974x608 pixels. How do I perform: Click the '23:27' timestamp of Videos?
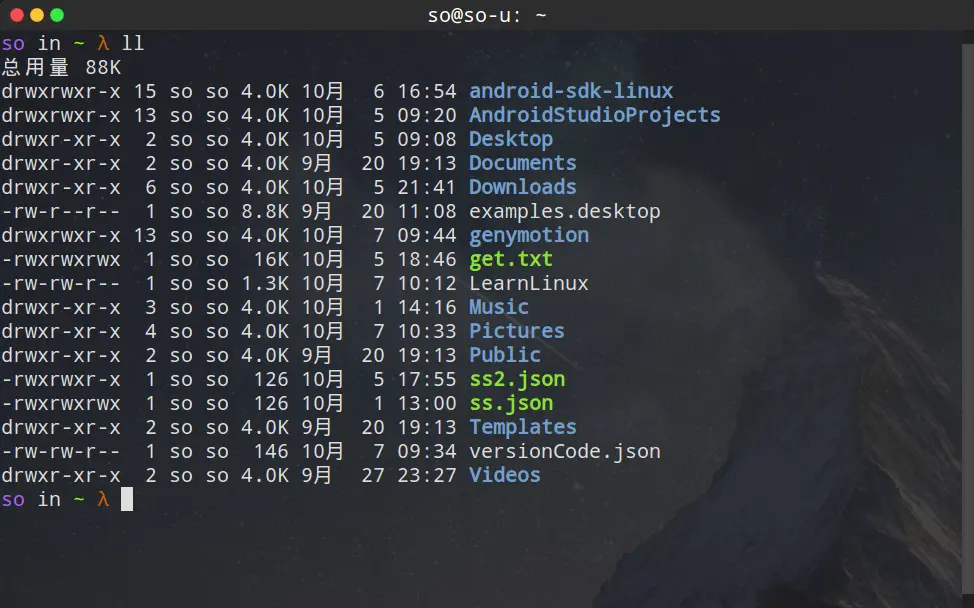pos(427,475)
